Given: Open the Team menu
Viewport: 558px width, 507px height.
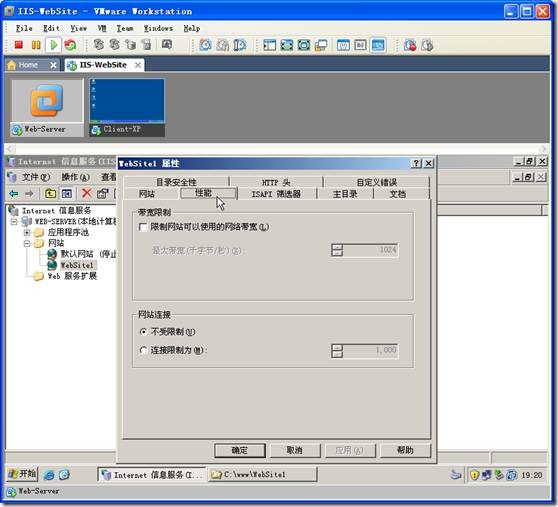Looking at the screenshot, I should pos(125,28).
